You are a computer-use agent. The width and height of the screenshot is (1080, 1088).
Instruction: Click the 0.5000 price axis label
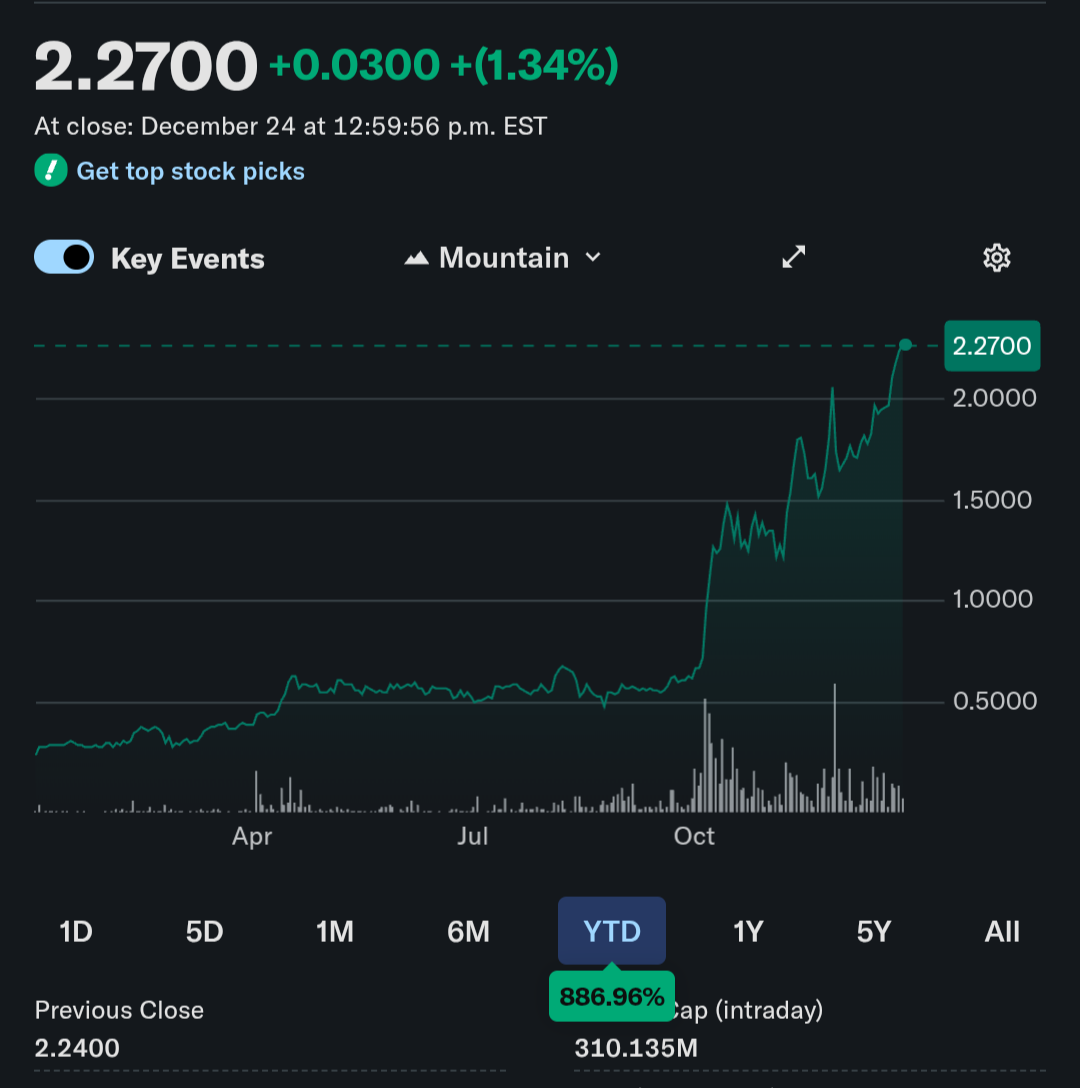995,701
